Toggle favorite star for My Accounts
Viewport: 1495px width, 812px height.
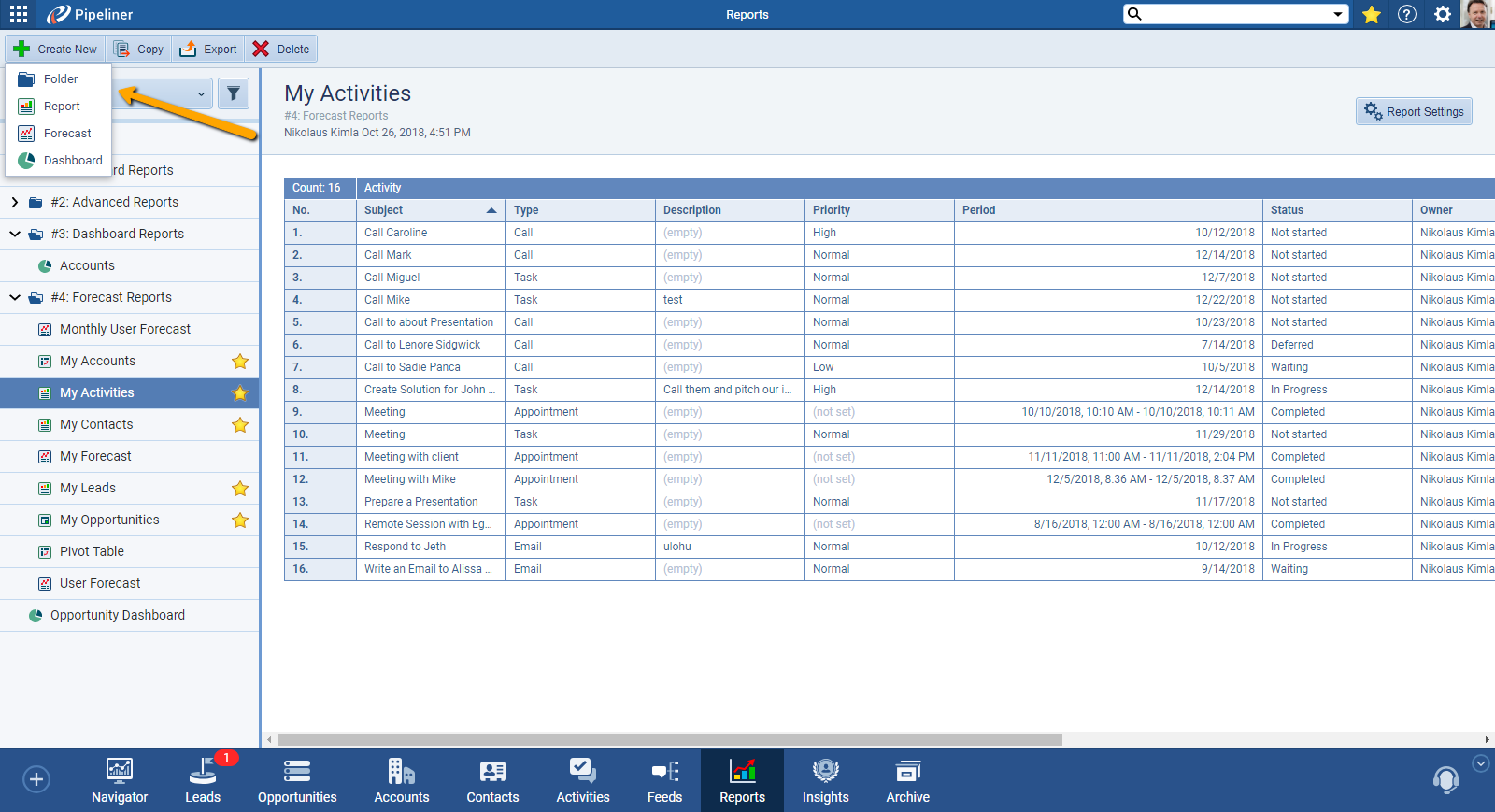pyautogui.click(x=240, y=362)
